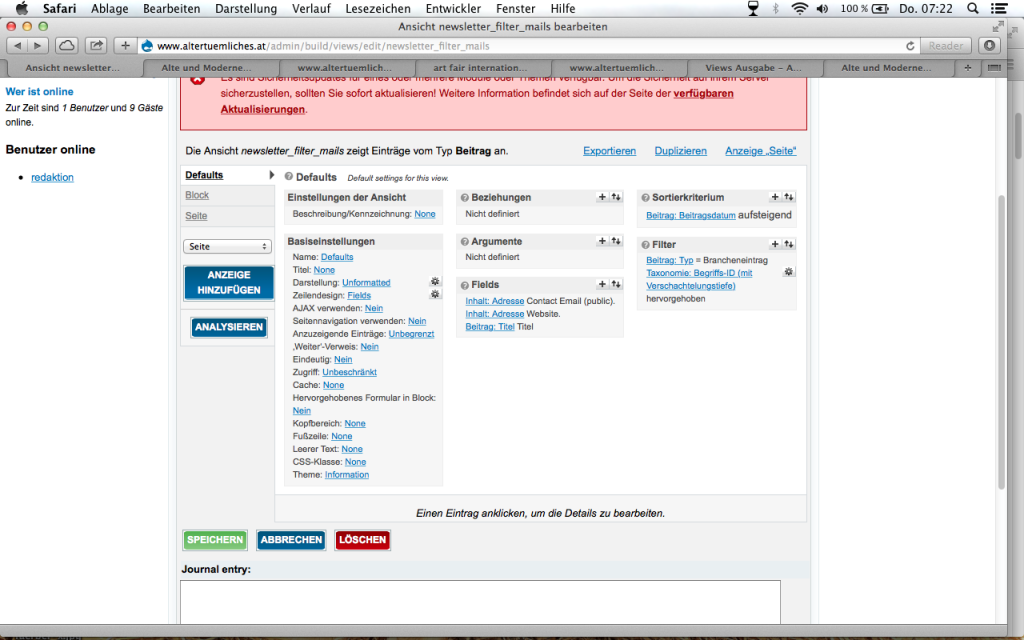
Task: Add a new relationship in Beziehungen
Action: (x=602, y=197)
